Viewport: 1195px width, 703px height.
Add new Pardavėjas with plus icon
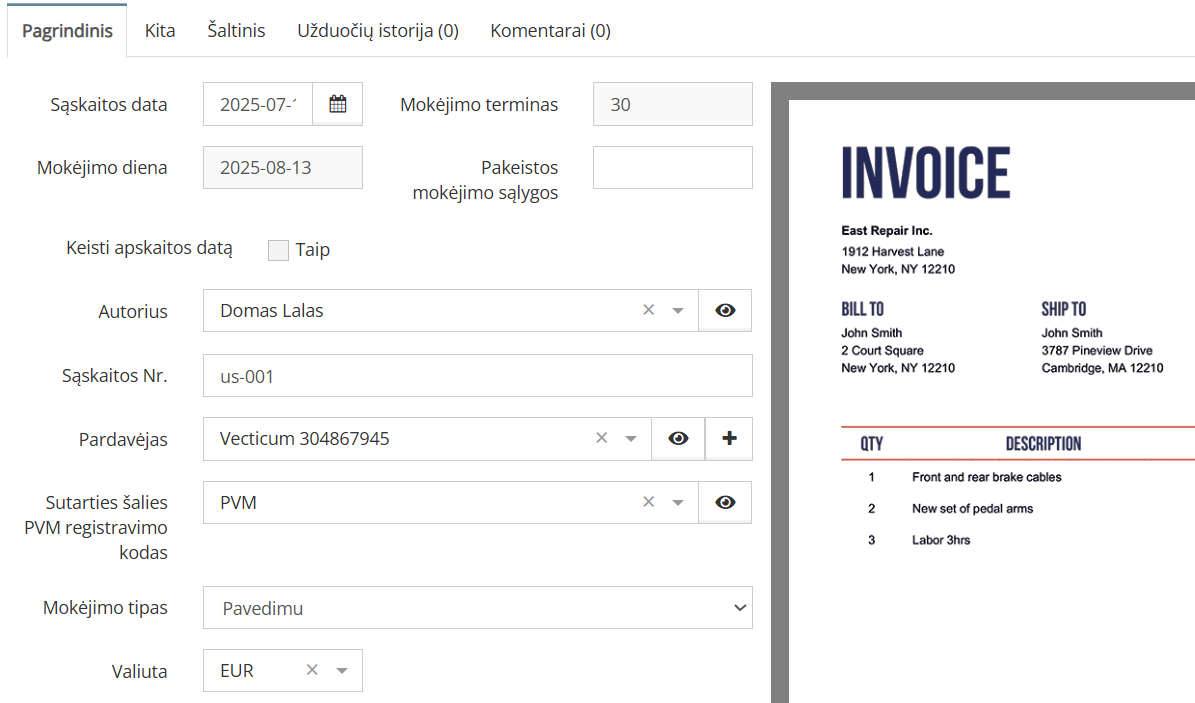click(x=729, y=439)
